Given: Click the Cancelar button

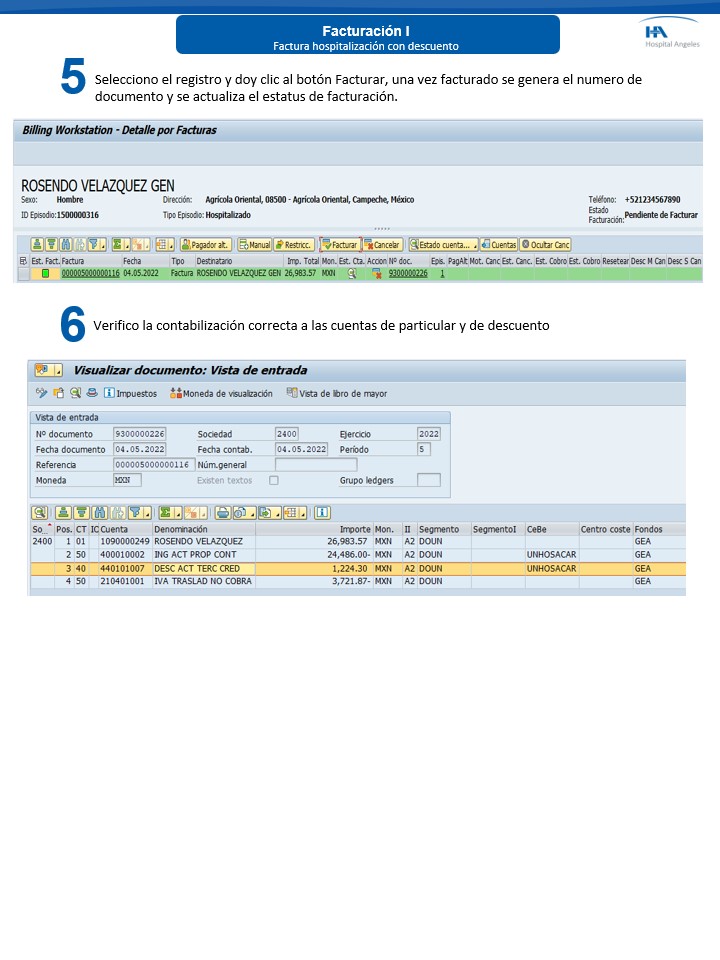Looking at the screenshot, I should click(382, 245).
